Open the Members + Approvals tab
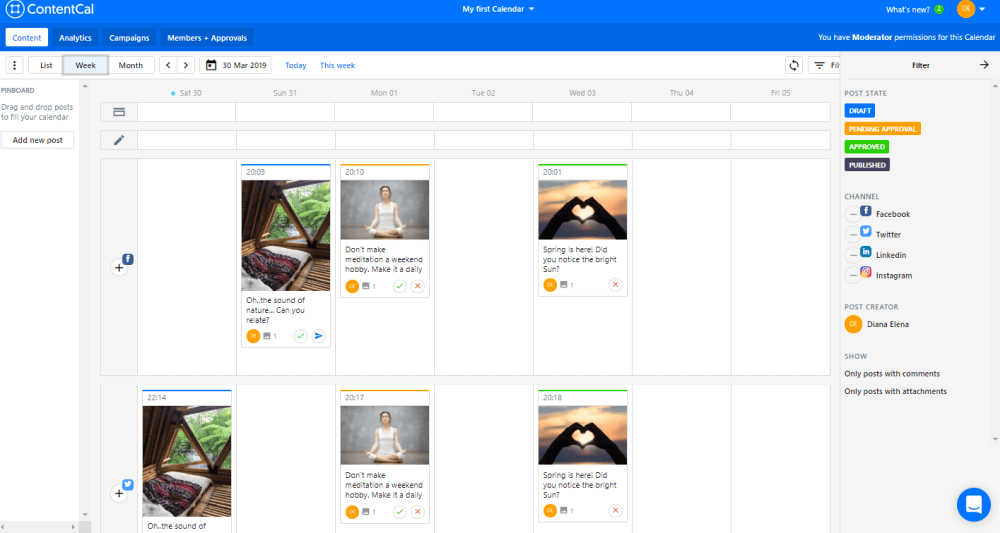Image resolution: width=1000 pixels, height=533 pixels. tap(207, 38)
